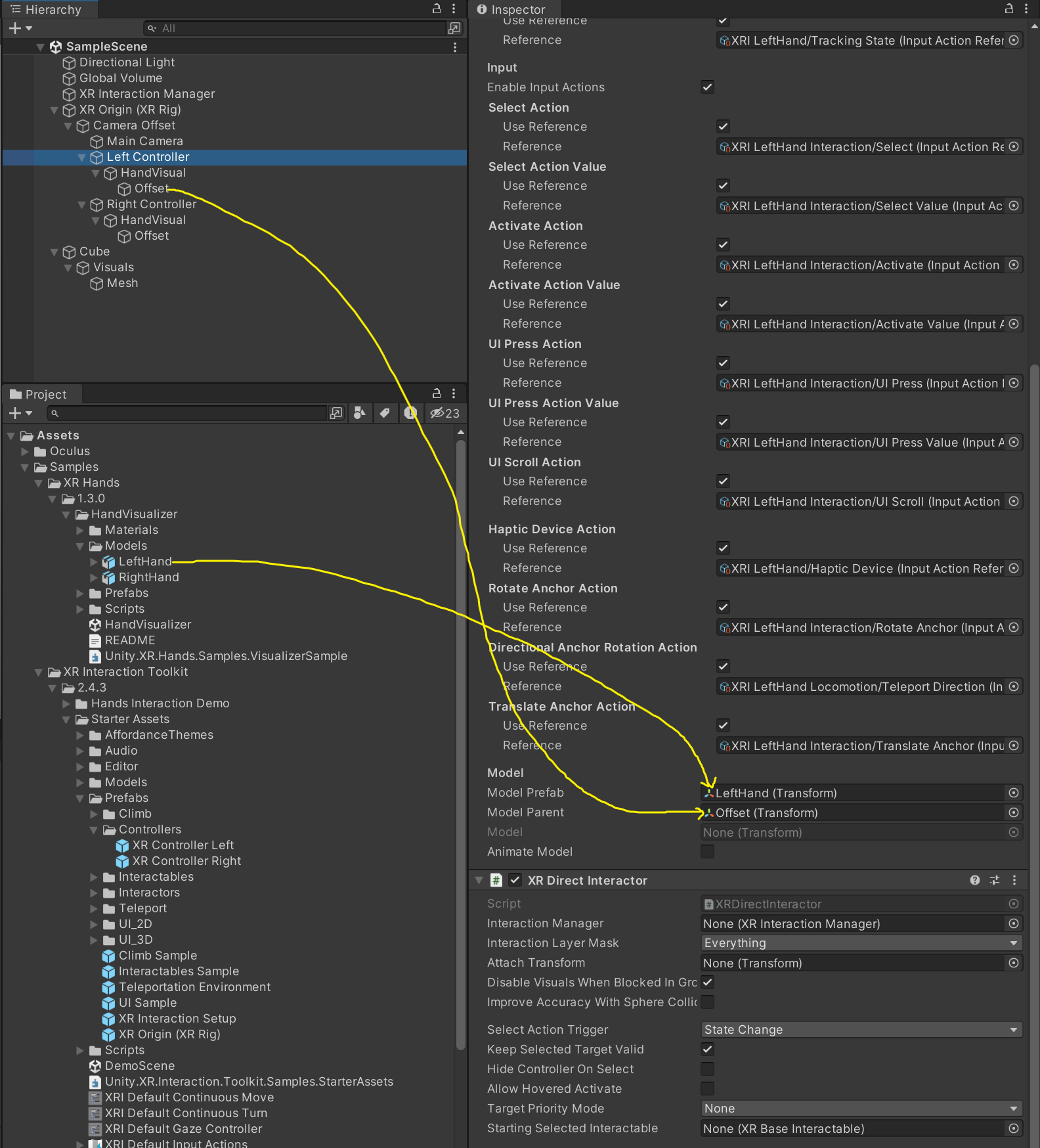Toggle Enable Input Actions checkbox

[x=707, y=87]
